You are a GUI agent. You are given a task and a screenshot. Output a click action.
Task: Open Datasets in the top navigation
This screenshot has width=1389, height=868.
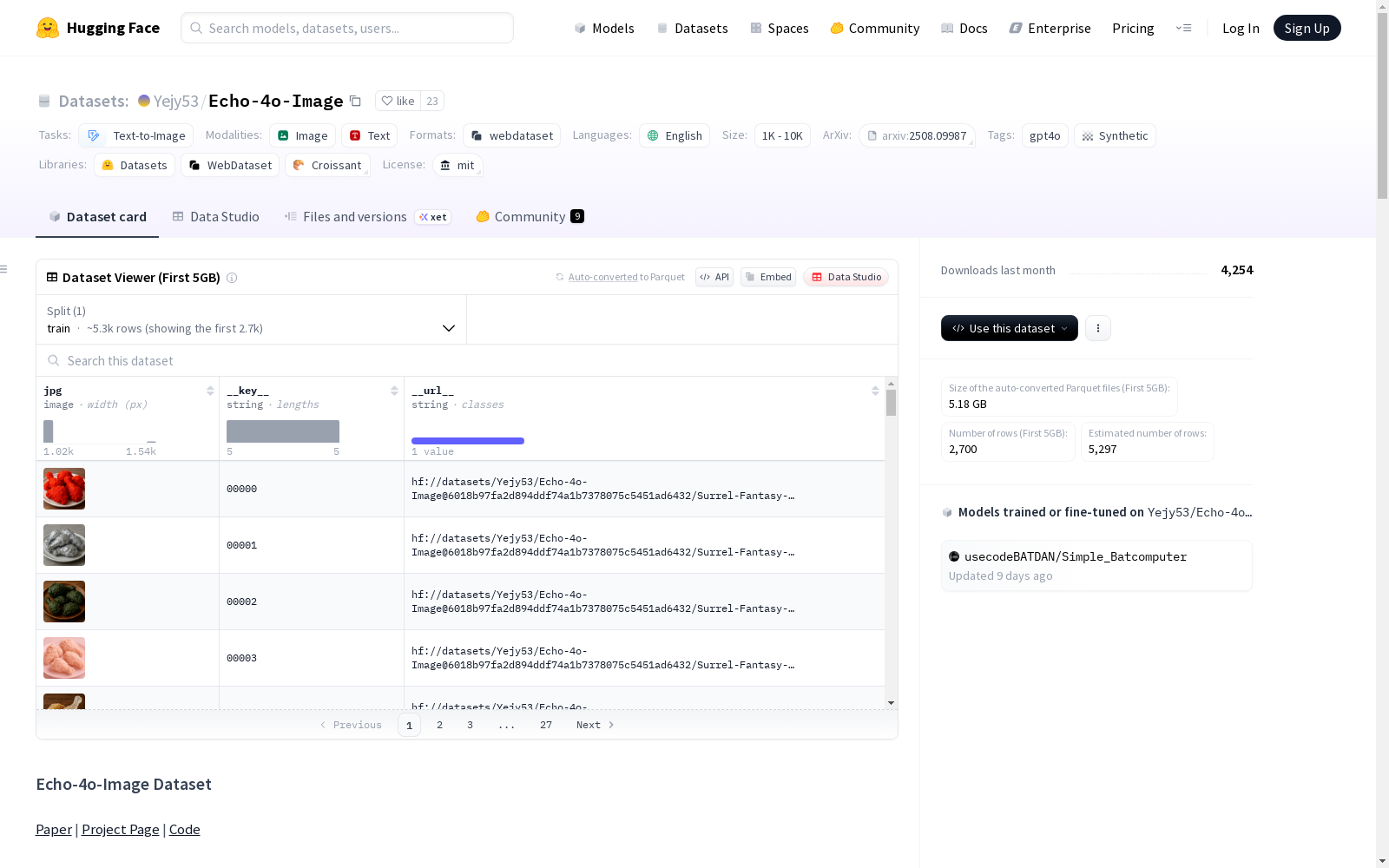[692, 28]
